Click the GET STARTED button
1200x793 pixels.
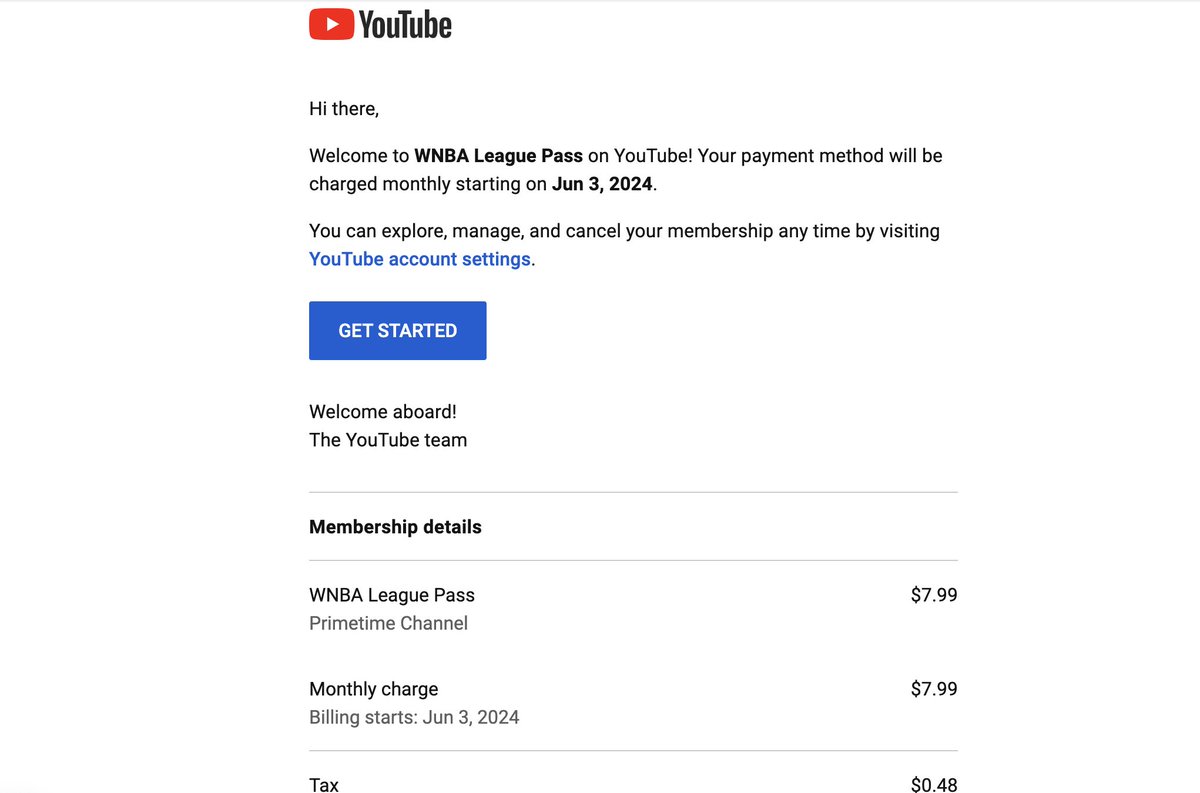point(398,331)
